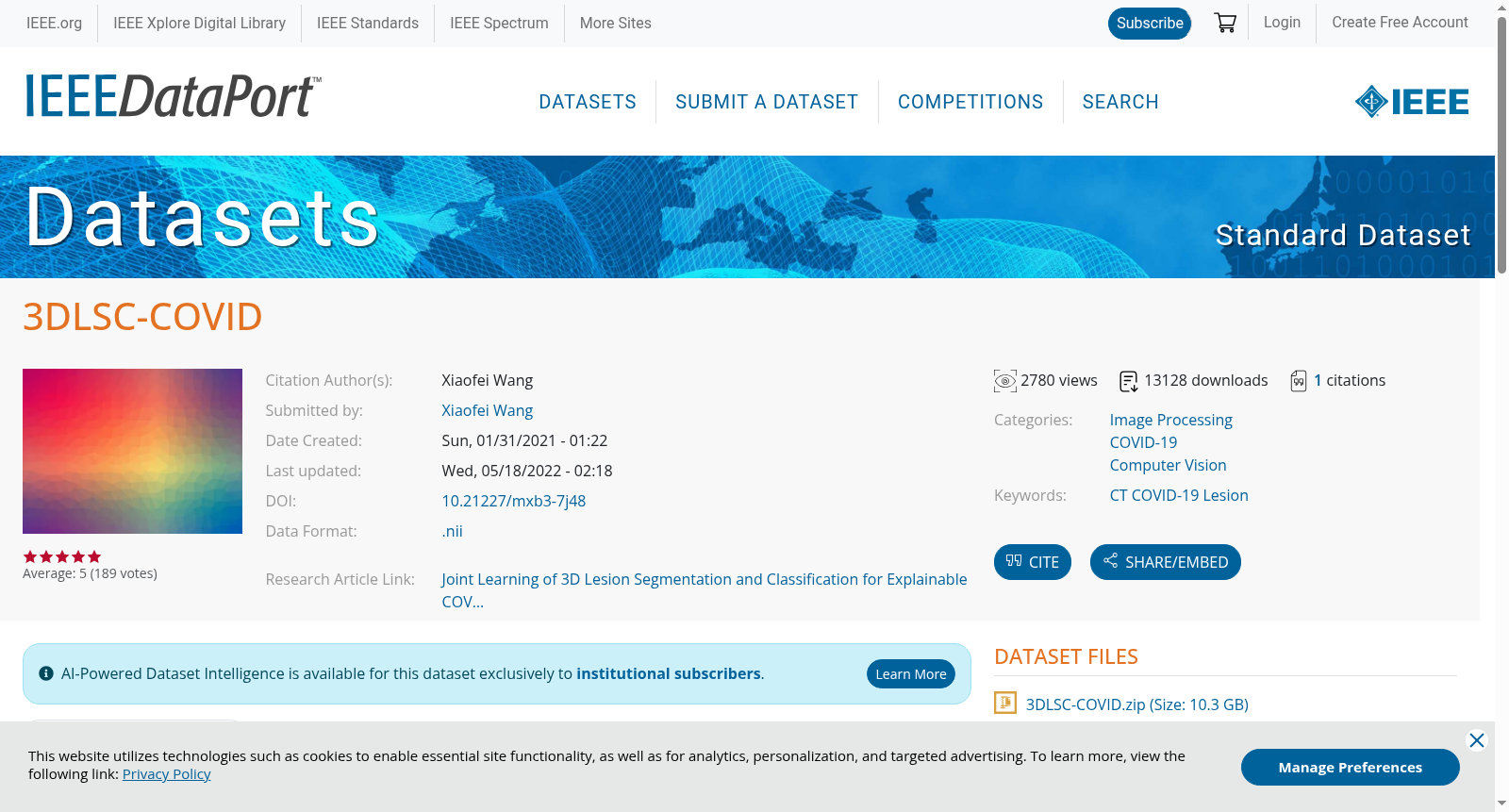This screenshot has height=812, width=1509.
Task: Click the views eye icon
Action: click(1005, 381)
